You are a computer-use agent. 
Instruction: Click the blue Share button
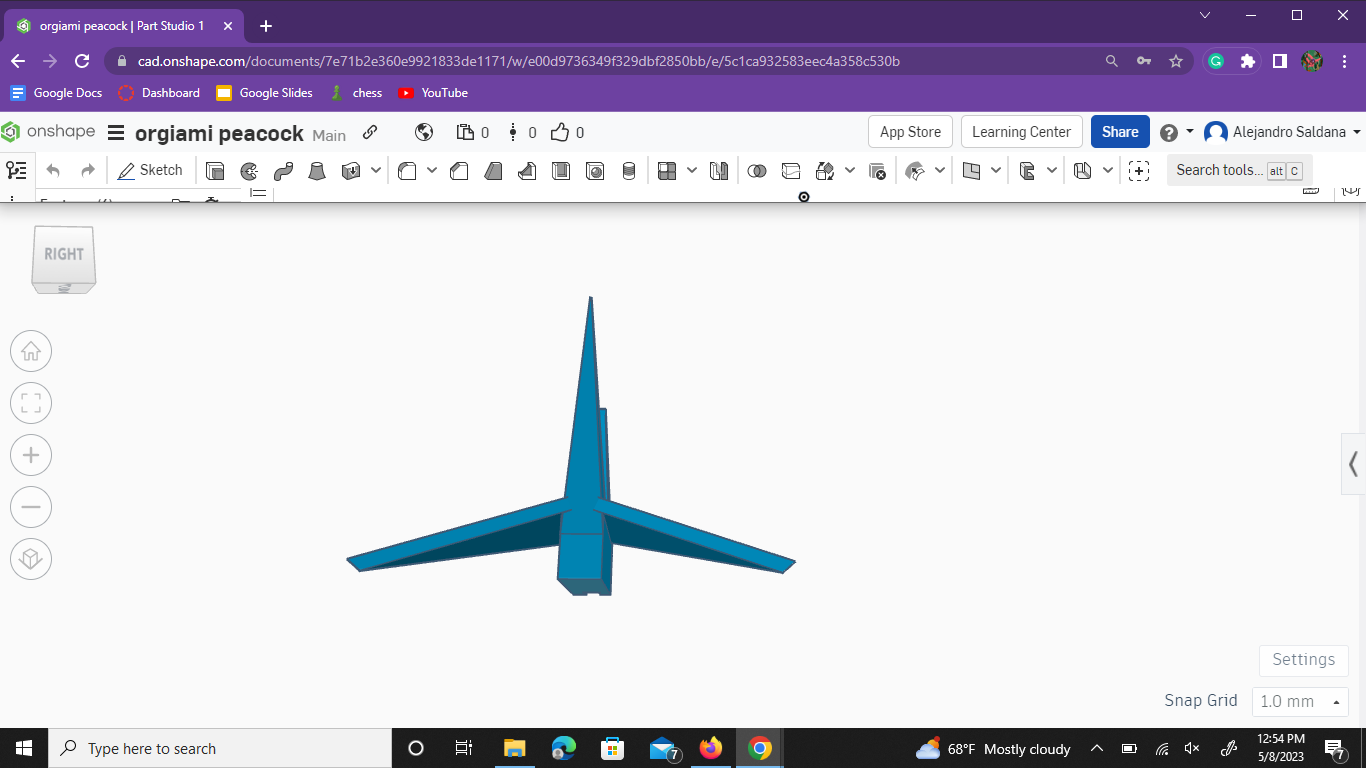coord(1120,132)
